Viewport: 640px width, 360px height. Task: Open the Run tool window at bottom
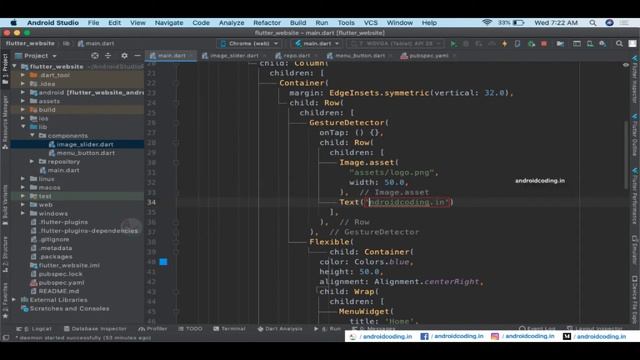pyautogui.click(x=327, y=329)
